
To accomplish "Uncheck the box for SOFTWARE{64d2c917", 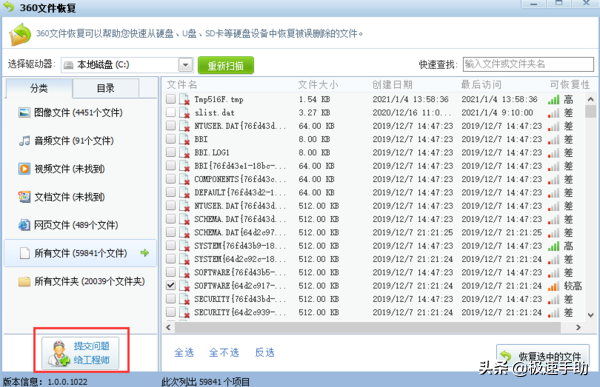I will 171,286.
